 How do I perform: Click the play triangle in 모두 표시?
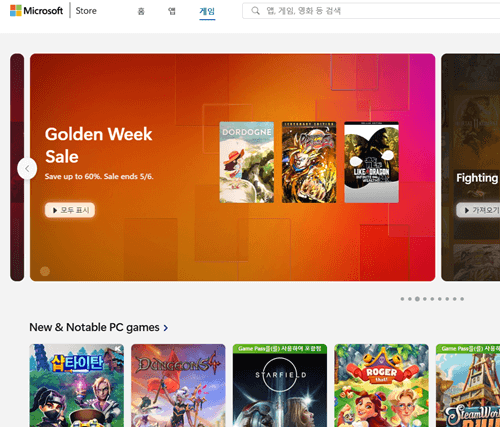(55, 210)
